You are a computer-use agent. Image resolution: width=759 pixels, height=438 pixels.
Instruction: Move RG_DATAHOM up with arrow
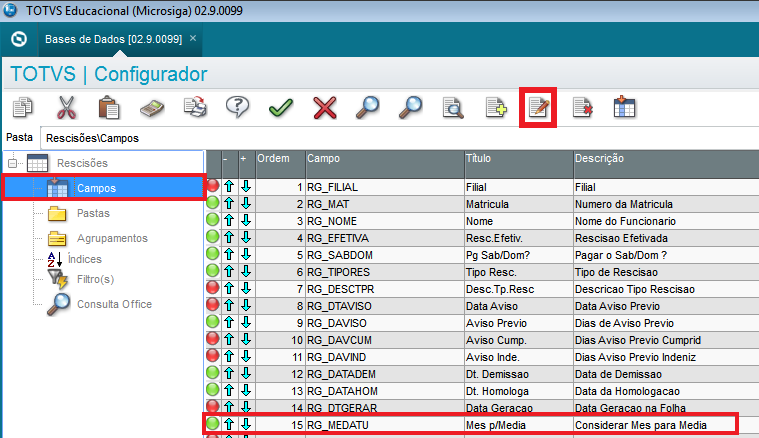(229, 390)
